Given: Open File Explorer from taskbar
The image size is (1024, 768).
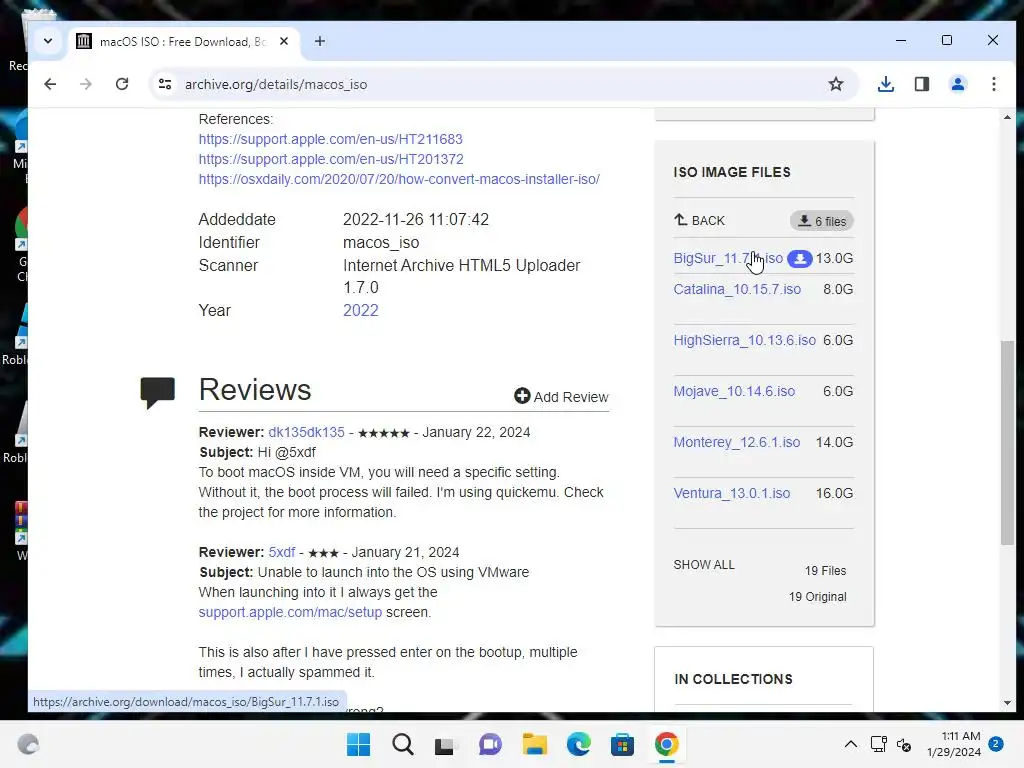Looking at the screenshot, I should pyautogui.click(x=534, y=744).
